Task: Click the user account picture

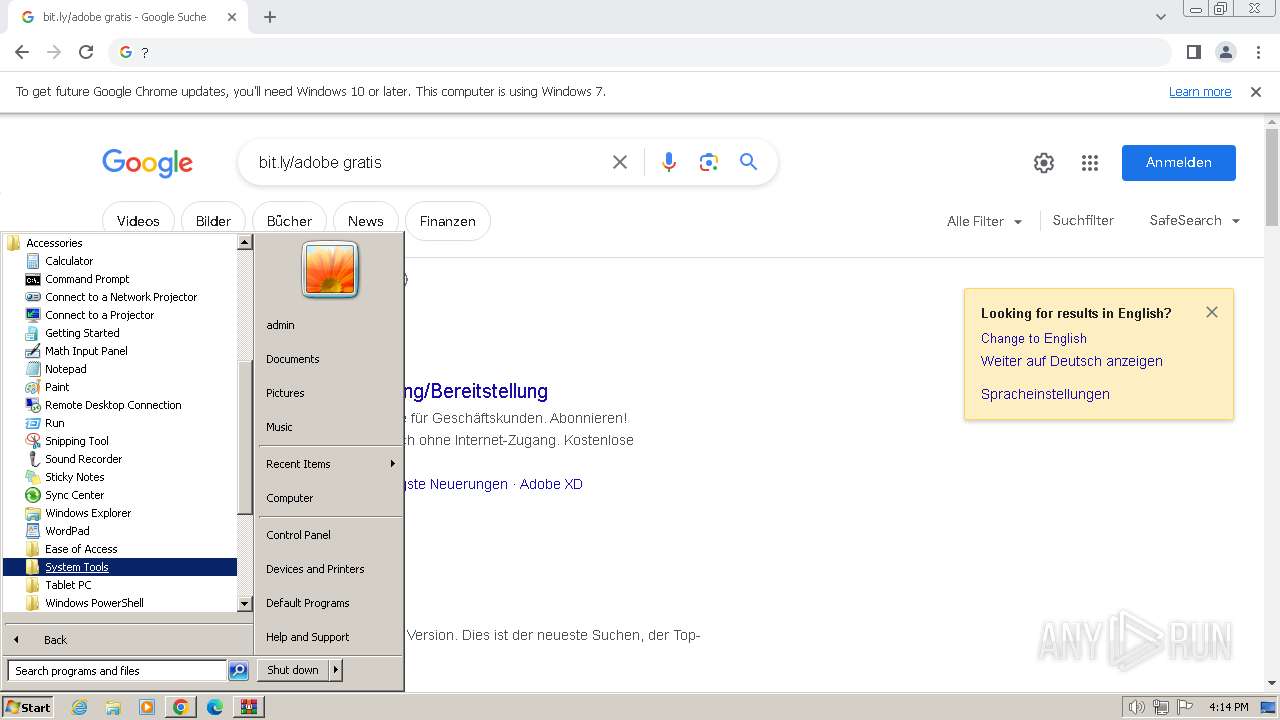Action: (x=330, y=270)
